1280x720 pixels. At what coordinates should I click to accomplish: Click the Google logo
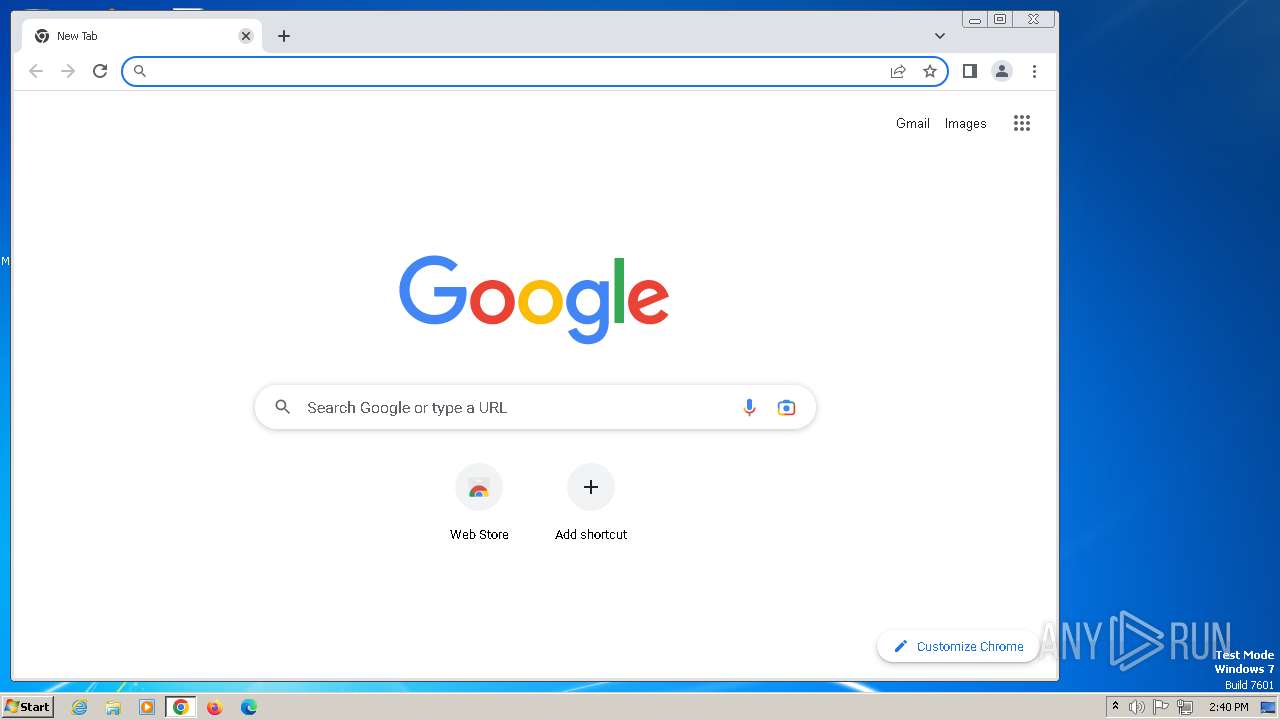[x=534, y=299]
